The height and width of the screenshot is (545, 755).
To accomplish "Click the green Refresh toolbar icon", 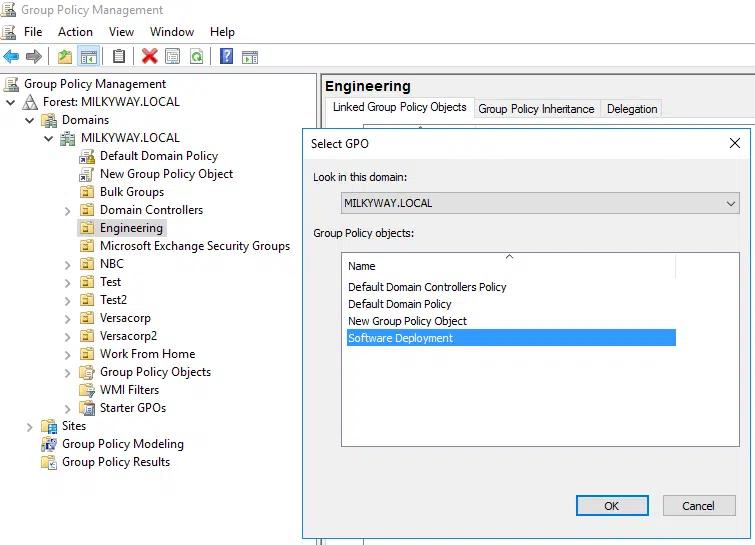I will tap(196, 56).
